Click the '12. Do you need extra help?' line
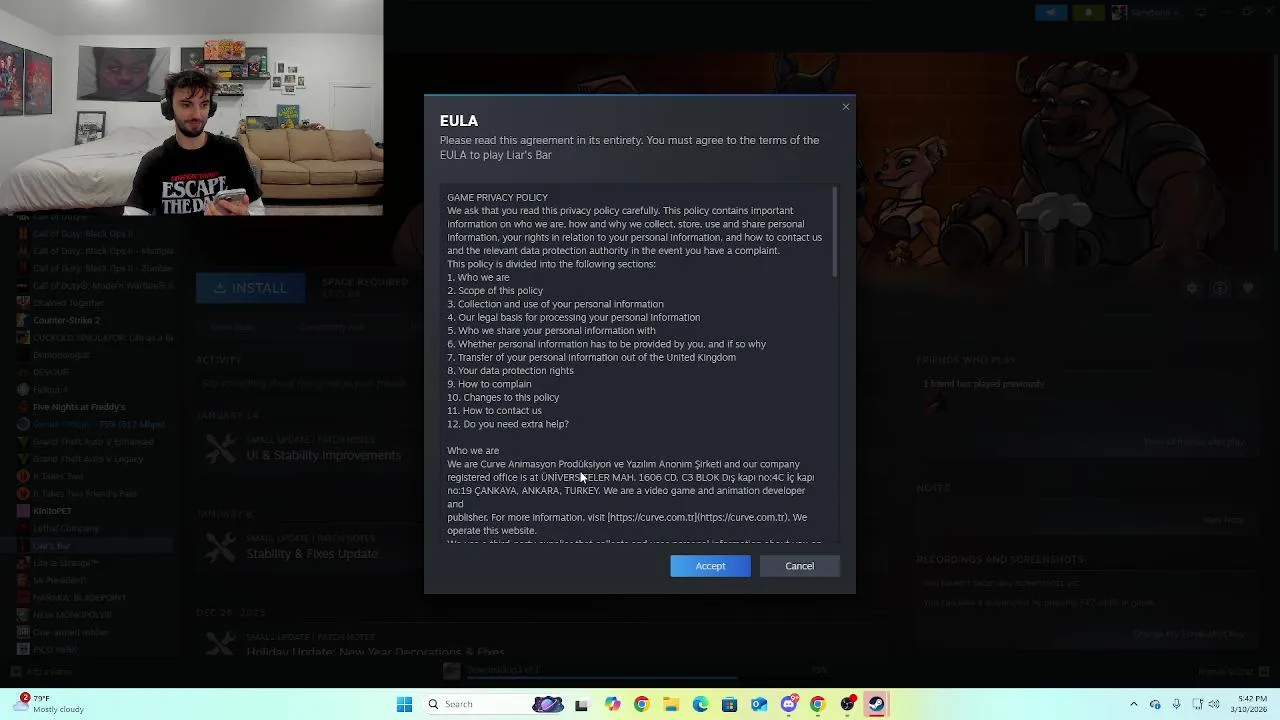Viewport: 1280px width, 720px height. [x=508, y=424]
